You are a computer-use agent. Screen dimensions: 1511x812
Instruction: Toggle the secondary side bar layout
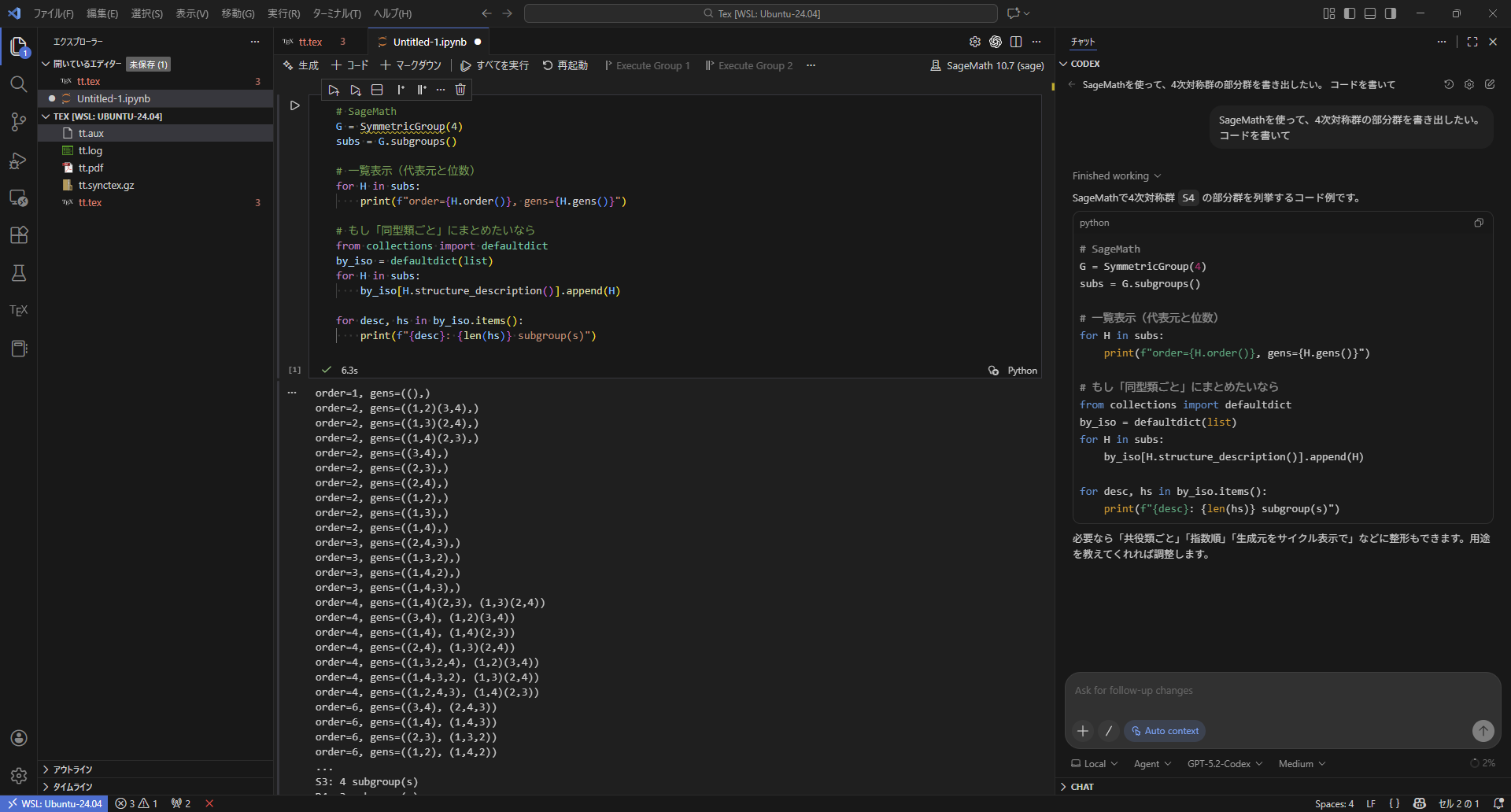coord(1391,13)
